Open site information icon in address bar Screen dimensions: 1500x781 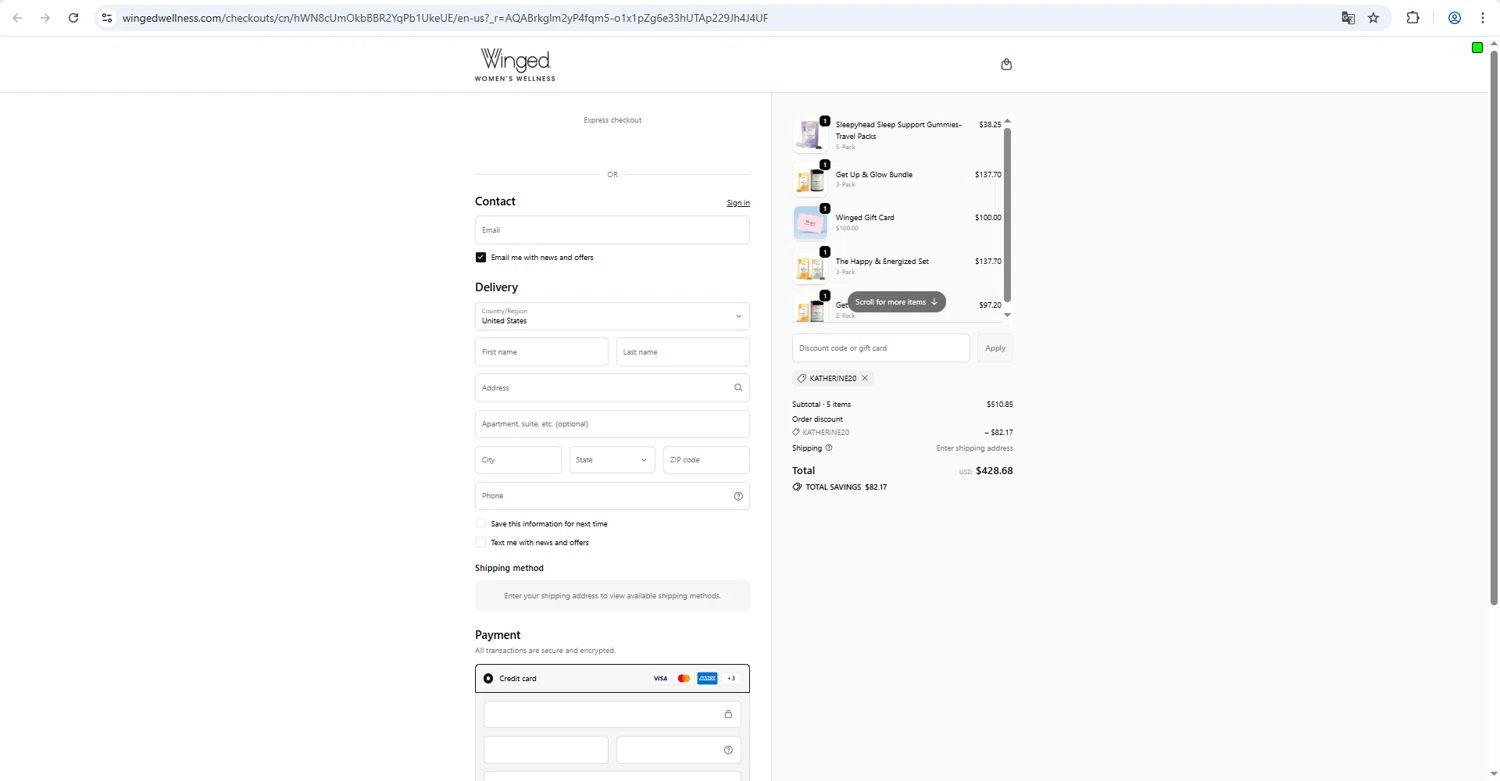107,18
